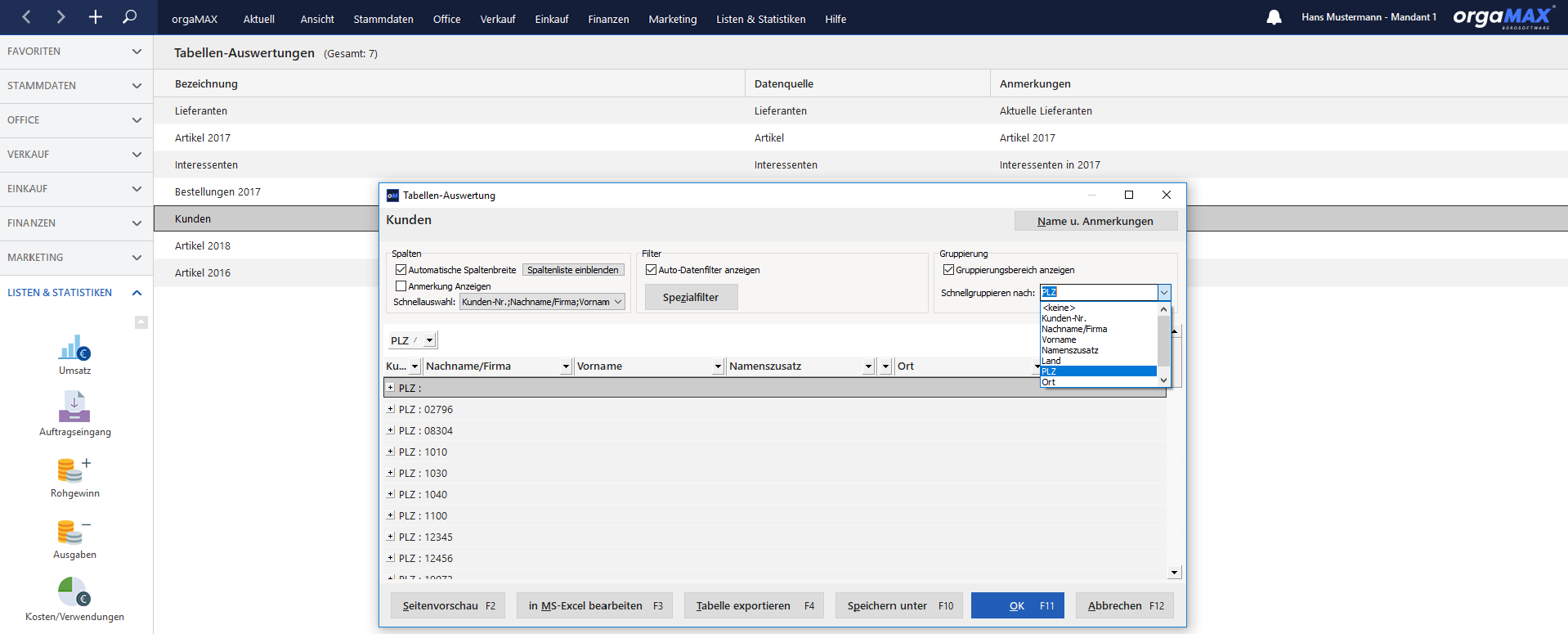The width and height of the screenshot is (1568, 634).
Task: Select <keine> in grouping list
Action: [1098, 308]
